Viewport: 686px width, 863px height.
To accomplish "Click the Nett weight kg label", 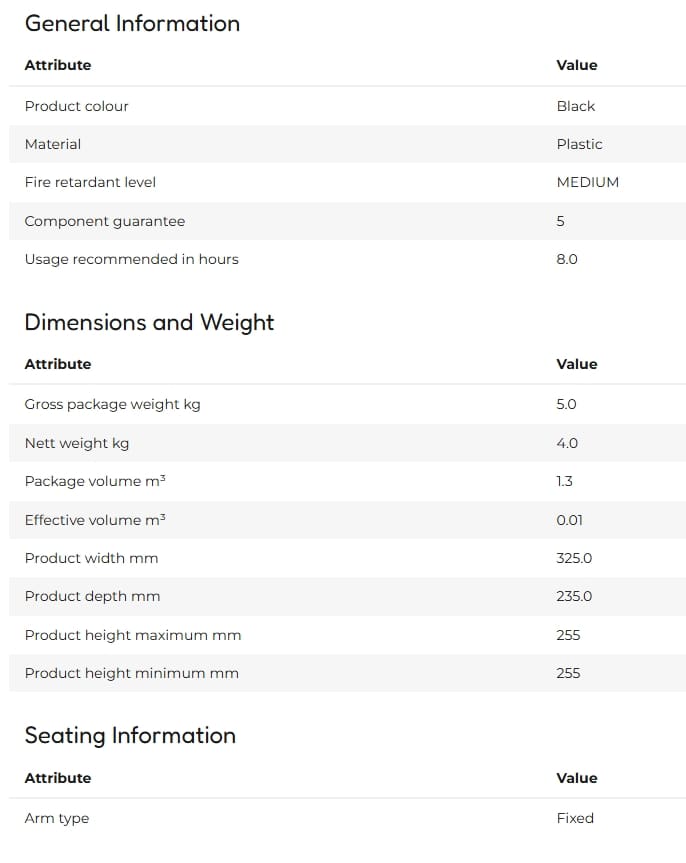I will (x=77, y=443).
